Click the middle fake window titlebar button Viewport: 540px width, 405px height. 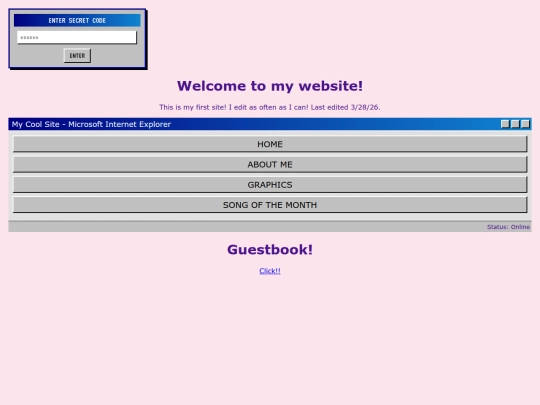(x=515, y=124)
